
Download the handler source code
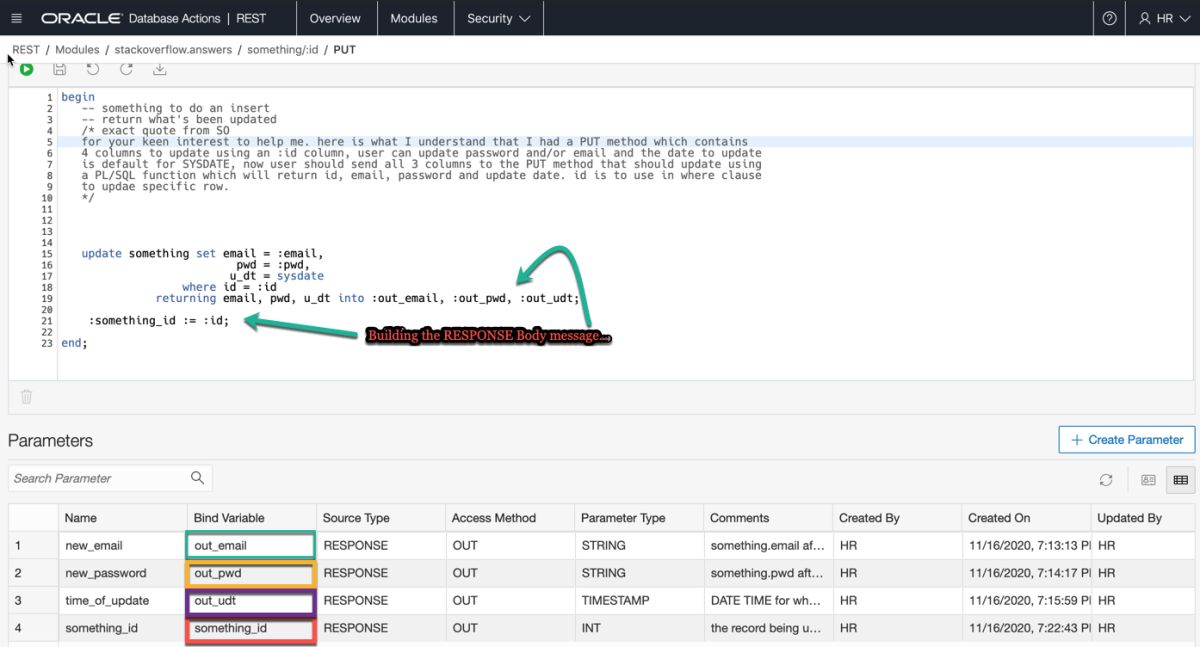[159, 69]
